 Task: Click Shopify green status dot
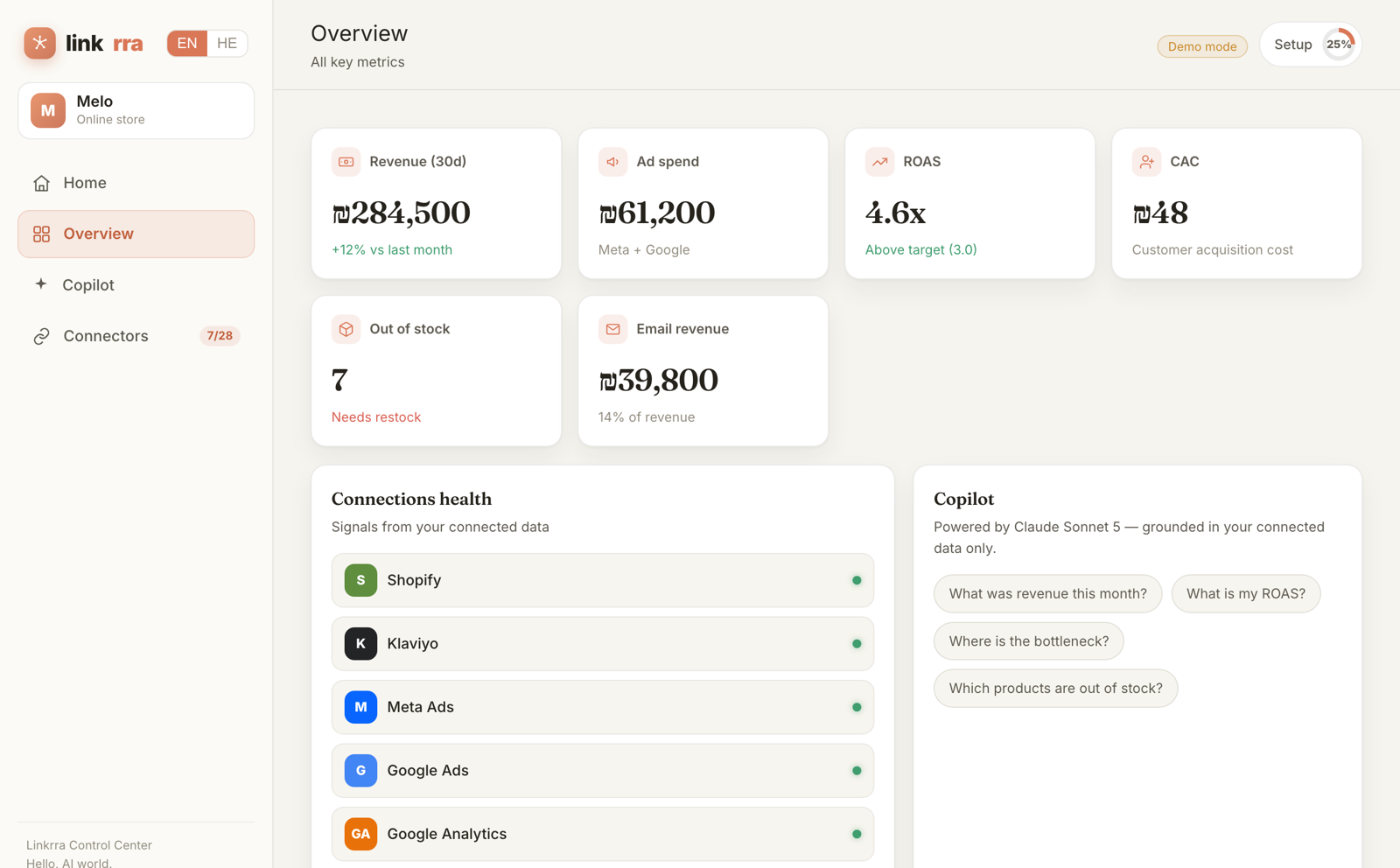[x=857, y=580]
